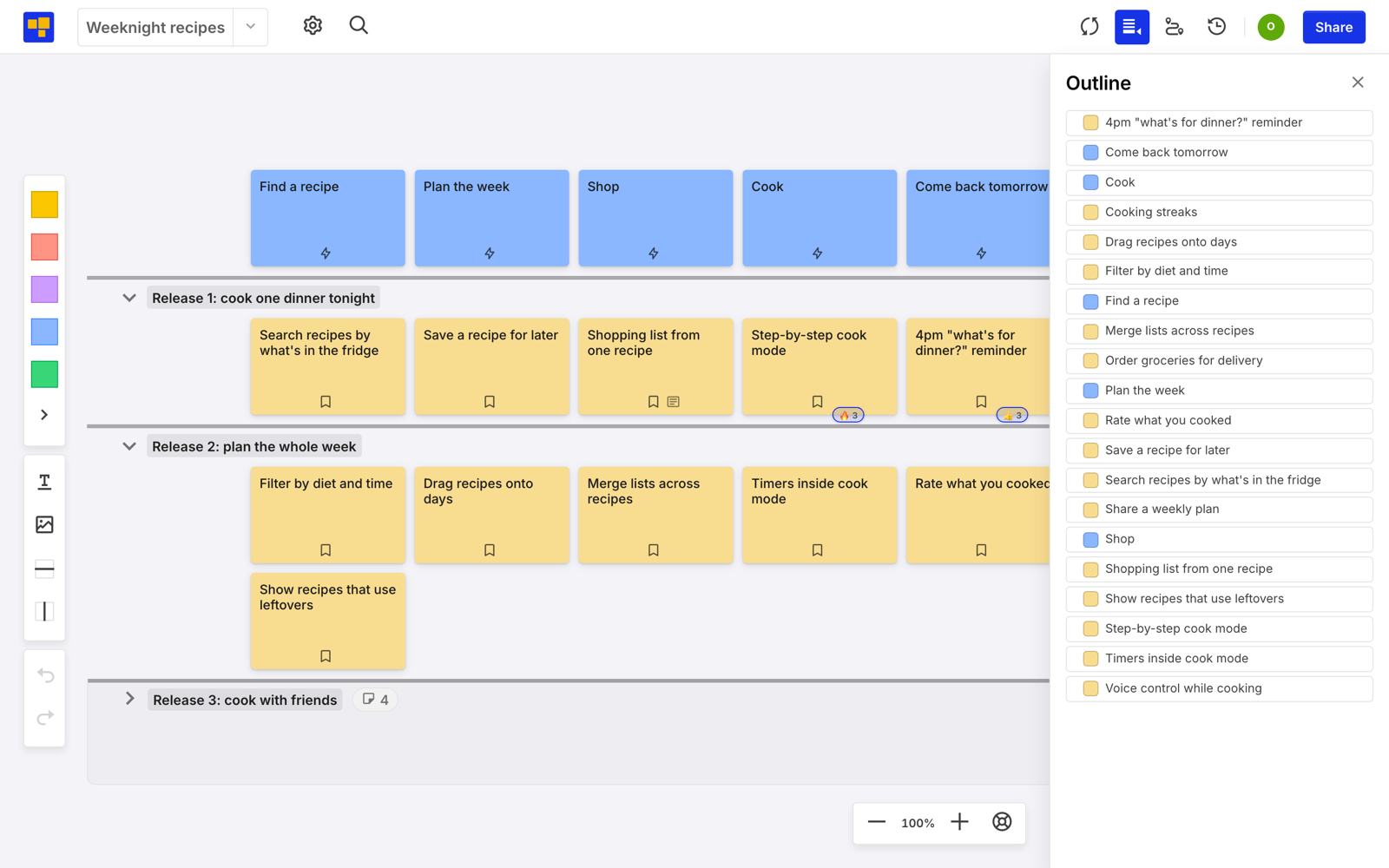Select Cooking streaks in the Outline
1389x868 pixels.
click(x=1219, y=212)
